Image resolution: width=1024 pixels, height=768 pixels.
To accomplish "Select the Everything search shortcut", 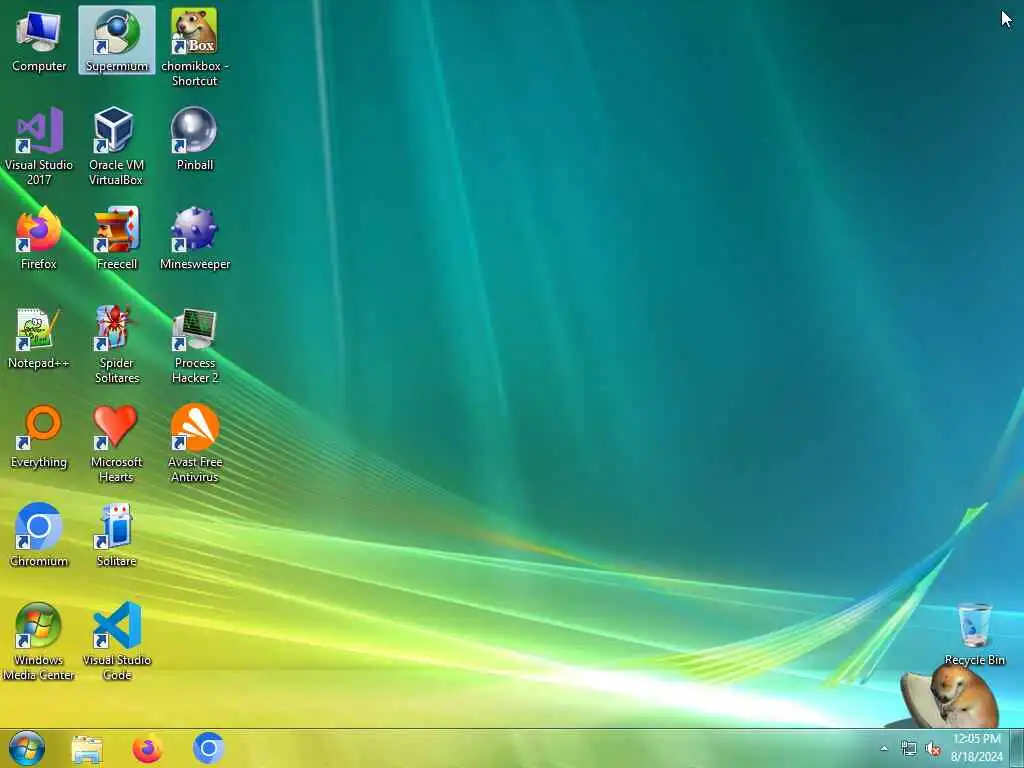I will click(x=39, y=437).
